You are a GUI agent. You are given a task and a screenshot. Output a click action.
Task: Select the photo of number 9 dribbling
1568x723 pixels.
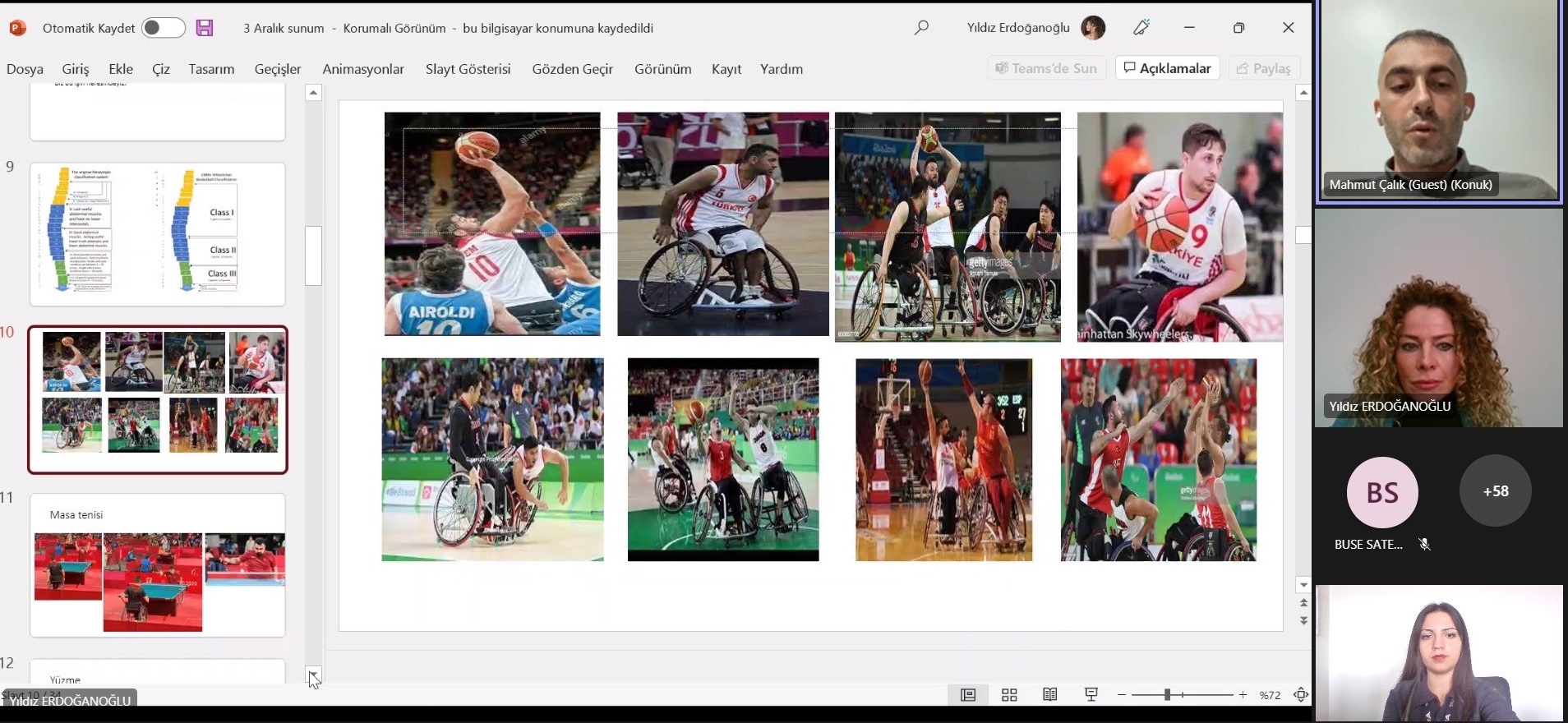point(1180,227)
